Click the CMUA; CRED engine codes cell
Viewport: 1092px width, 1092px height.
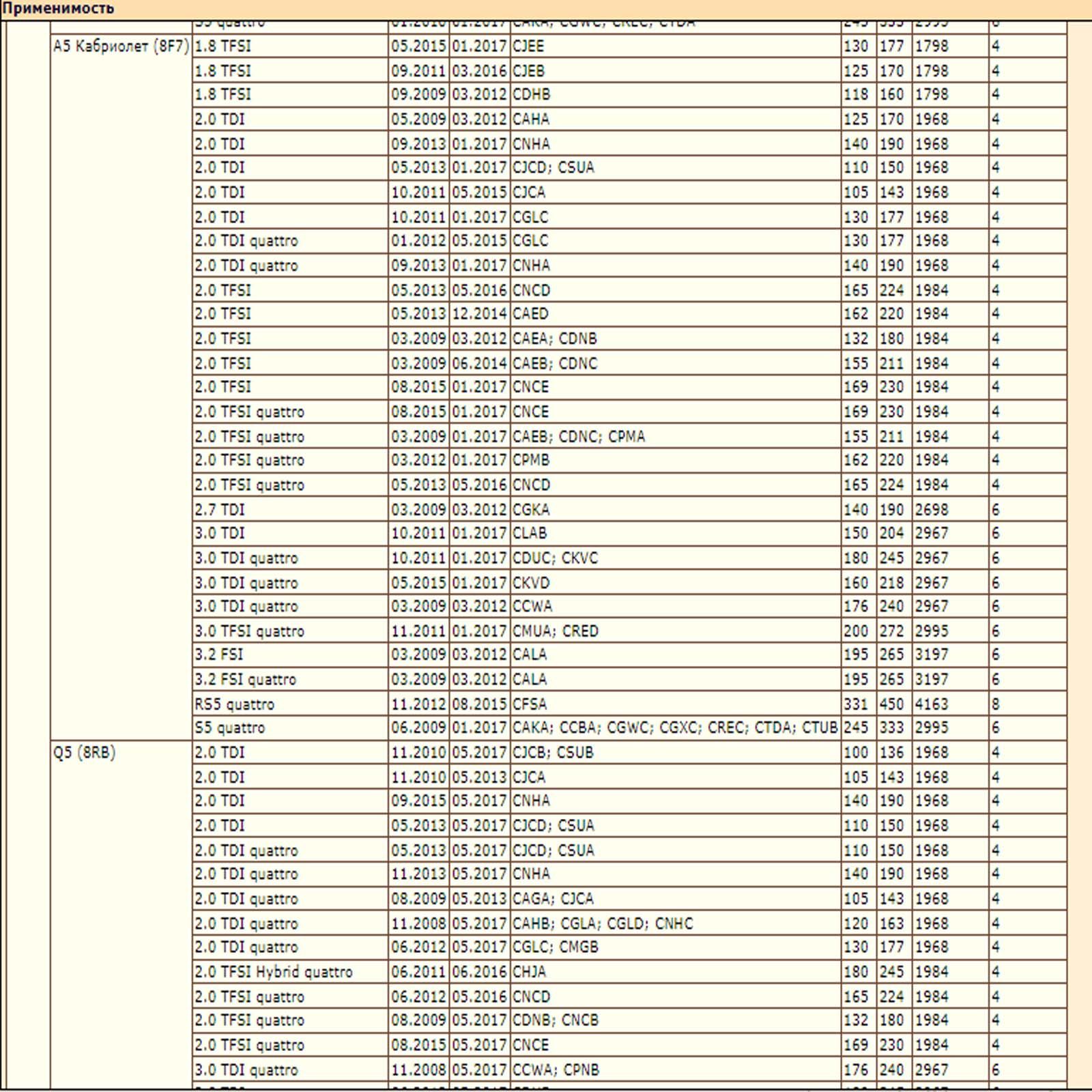point(555,631)
